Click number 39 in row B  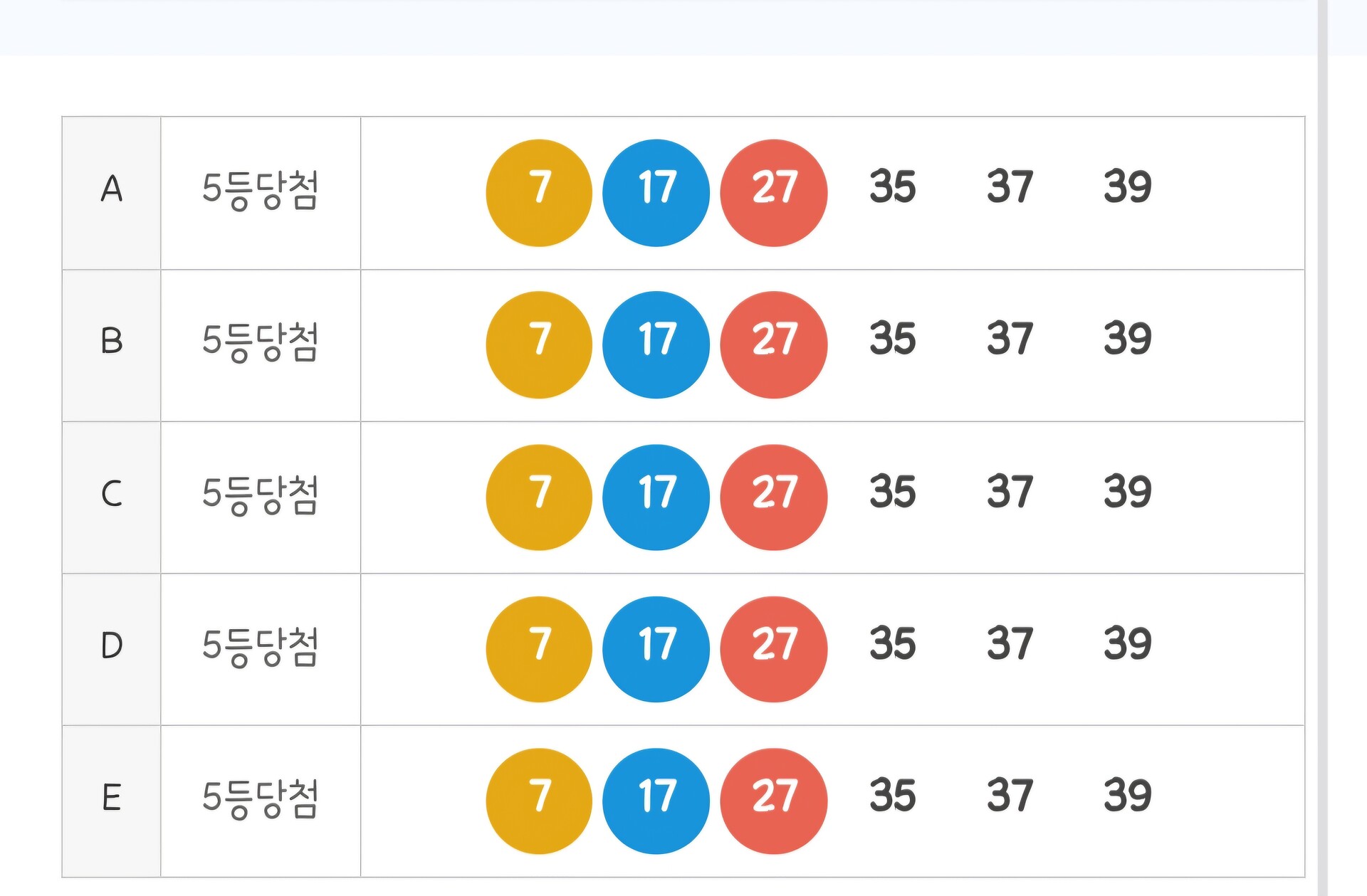pos(1127,339)
